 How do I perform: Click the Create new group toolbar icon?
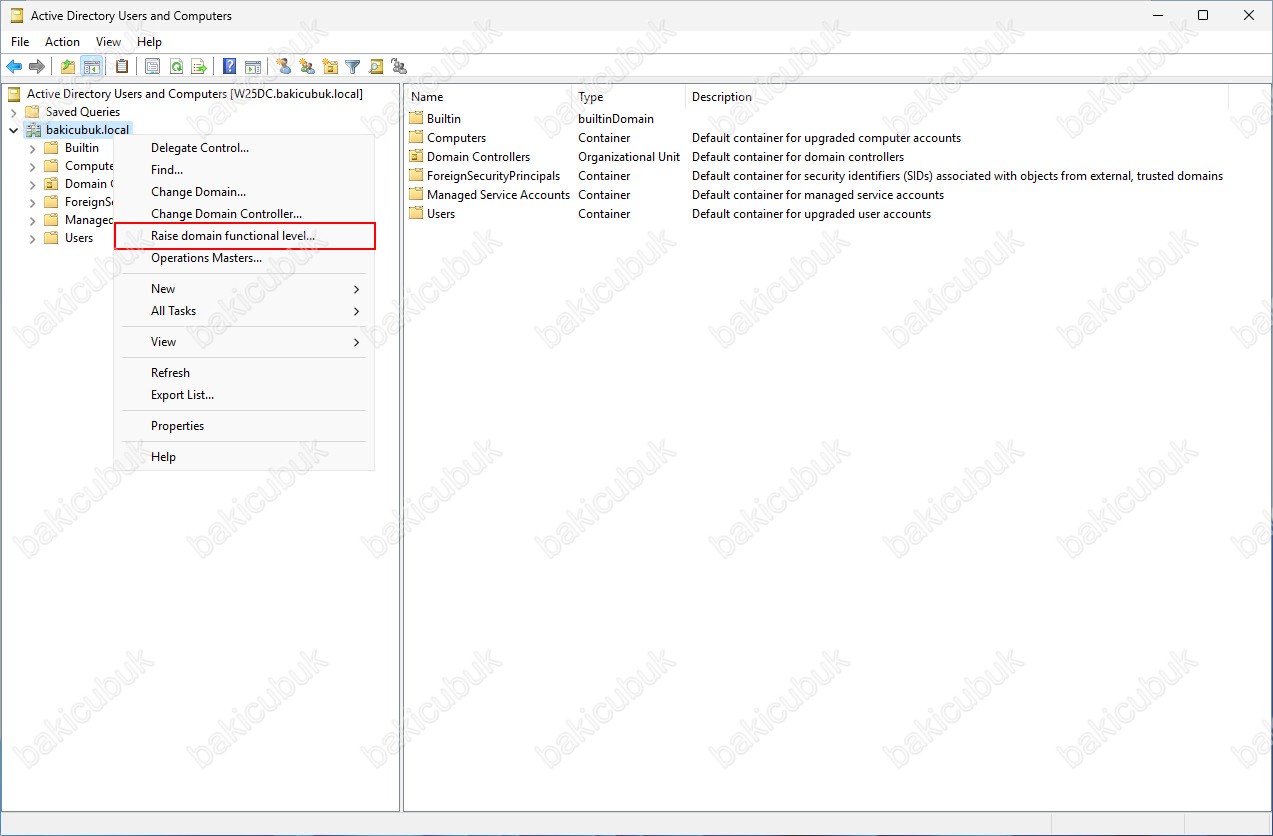coord(307,67)
